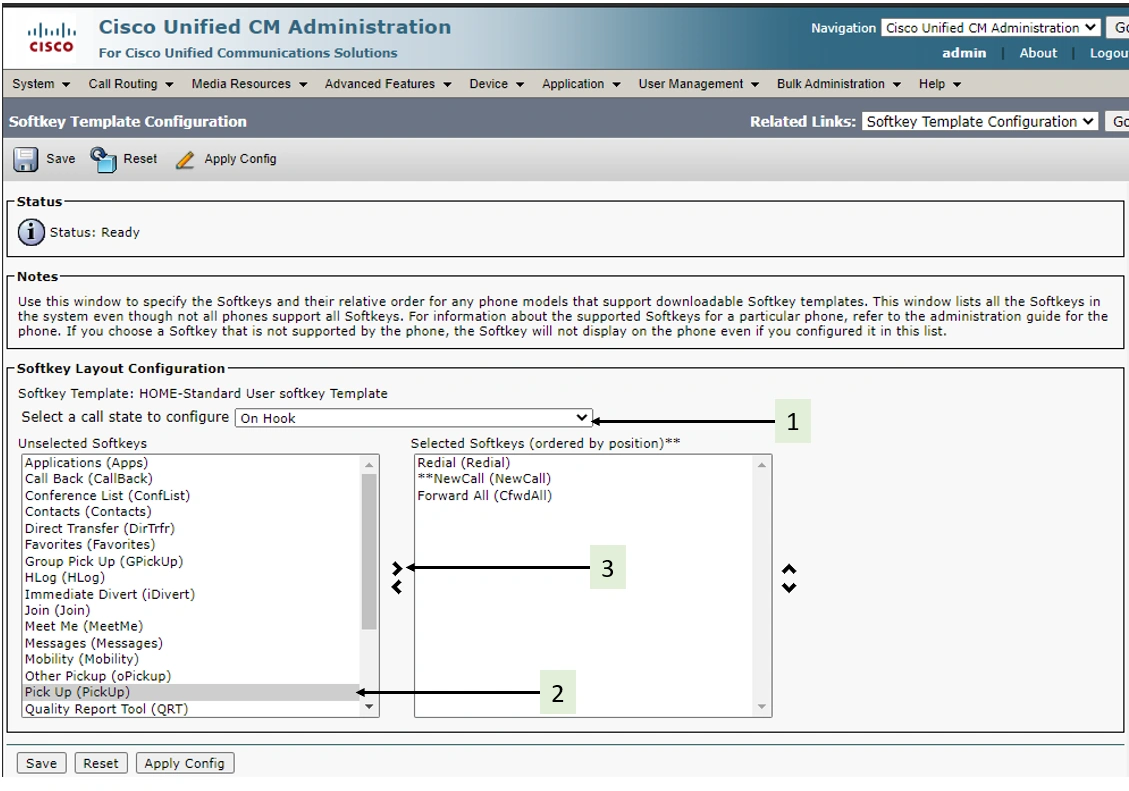The width and height of the screenshot is (1129, 791).
Task: Open the Navigation dropdown
Action: coord(991,28)
